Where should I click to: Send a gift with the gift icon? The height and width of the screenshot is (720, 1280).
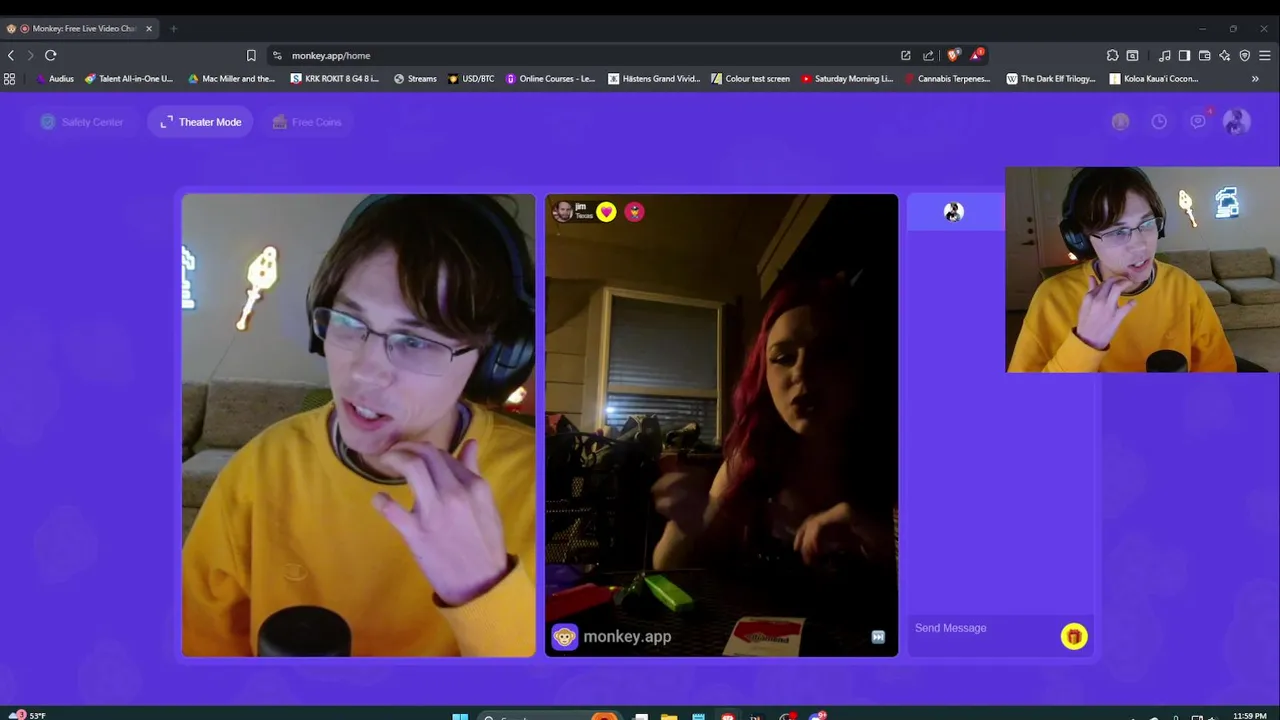1074,637
